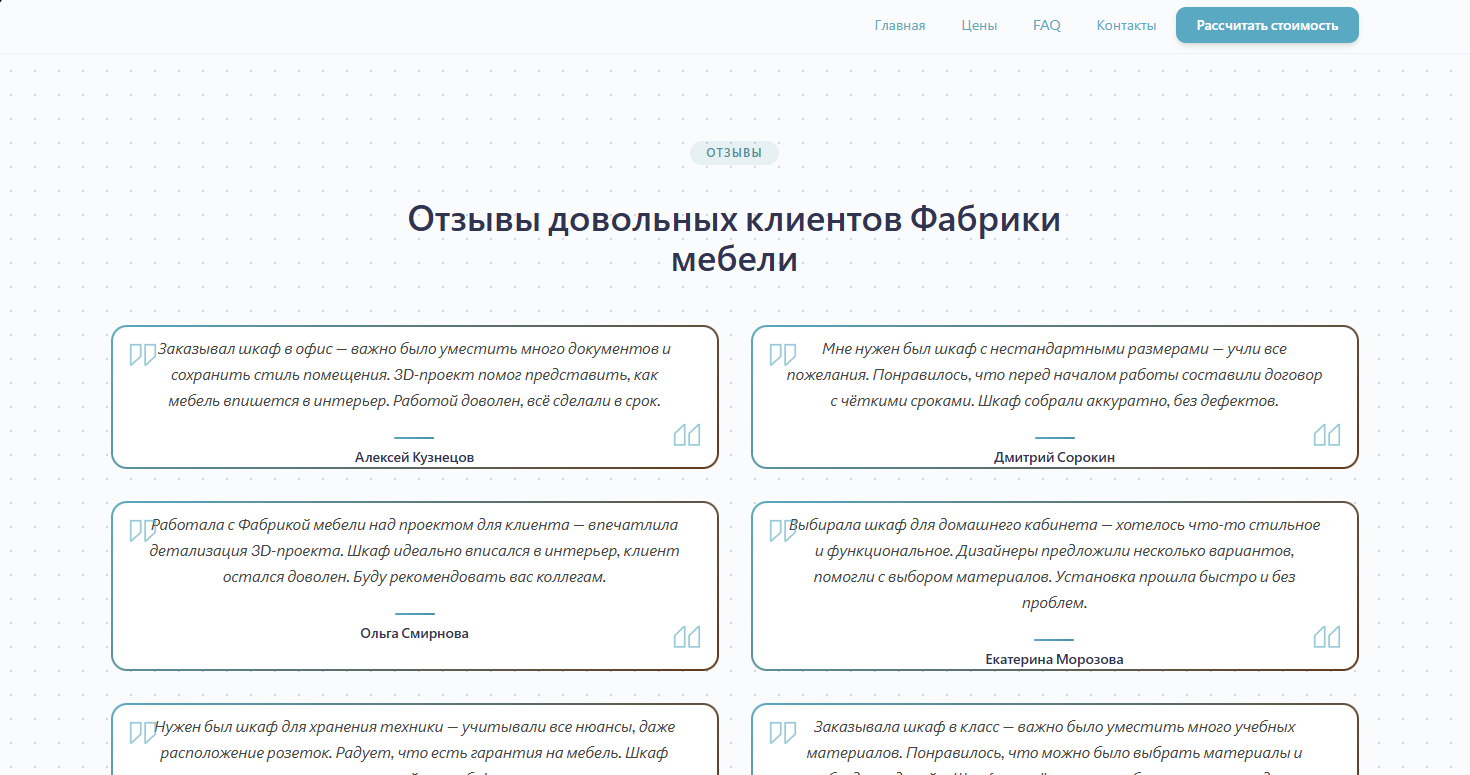Image resolution: width=1470 pixels, height=775 pixels.
Task: Click the opening quote icon in Дмитрий Сорокин's review
Action: [782, 355]
